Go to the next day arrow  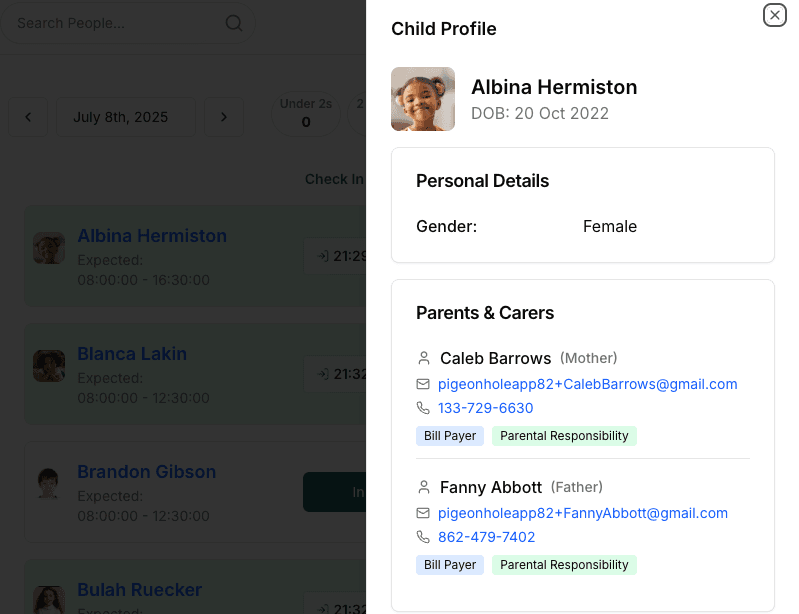coord(224,117)
